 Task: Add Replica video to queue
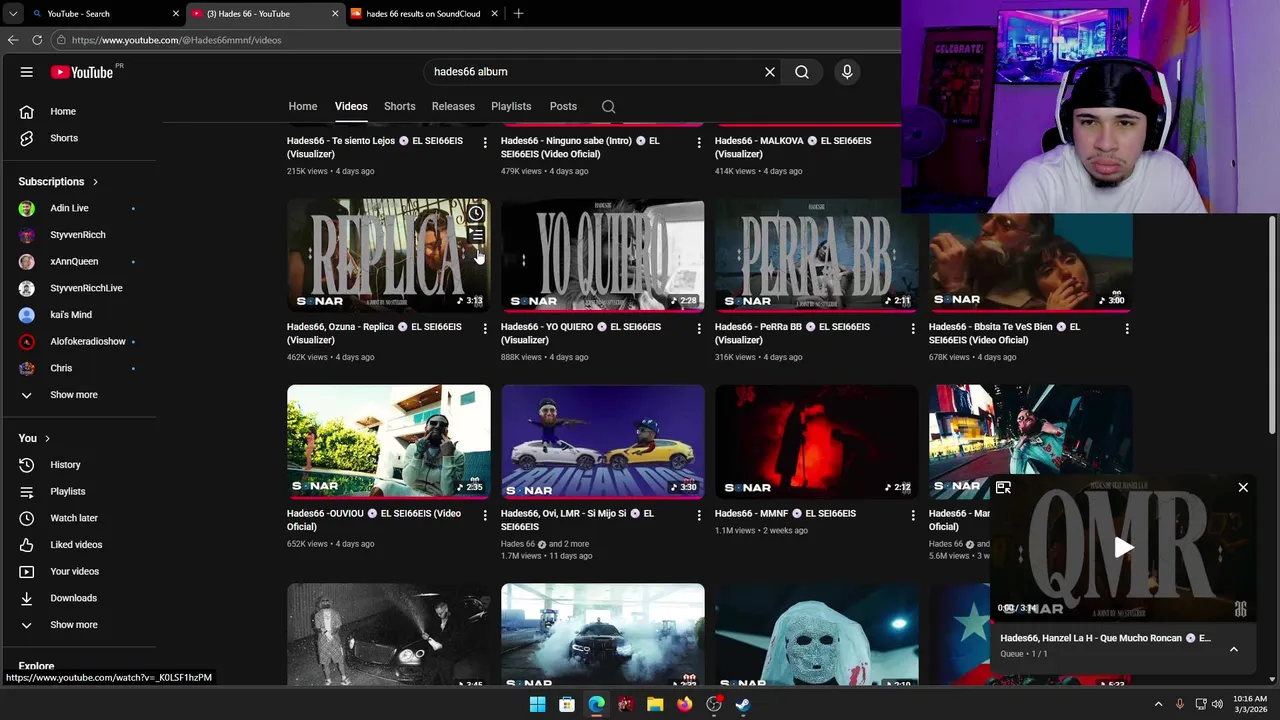click(x=476, y=235)
